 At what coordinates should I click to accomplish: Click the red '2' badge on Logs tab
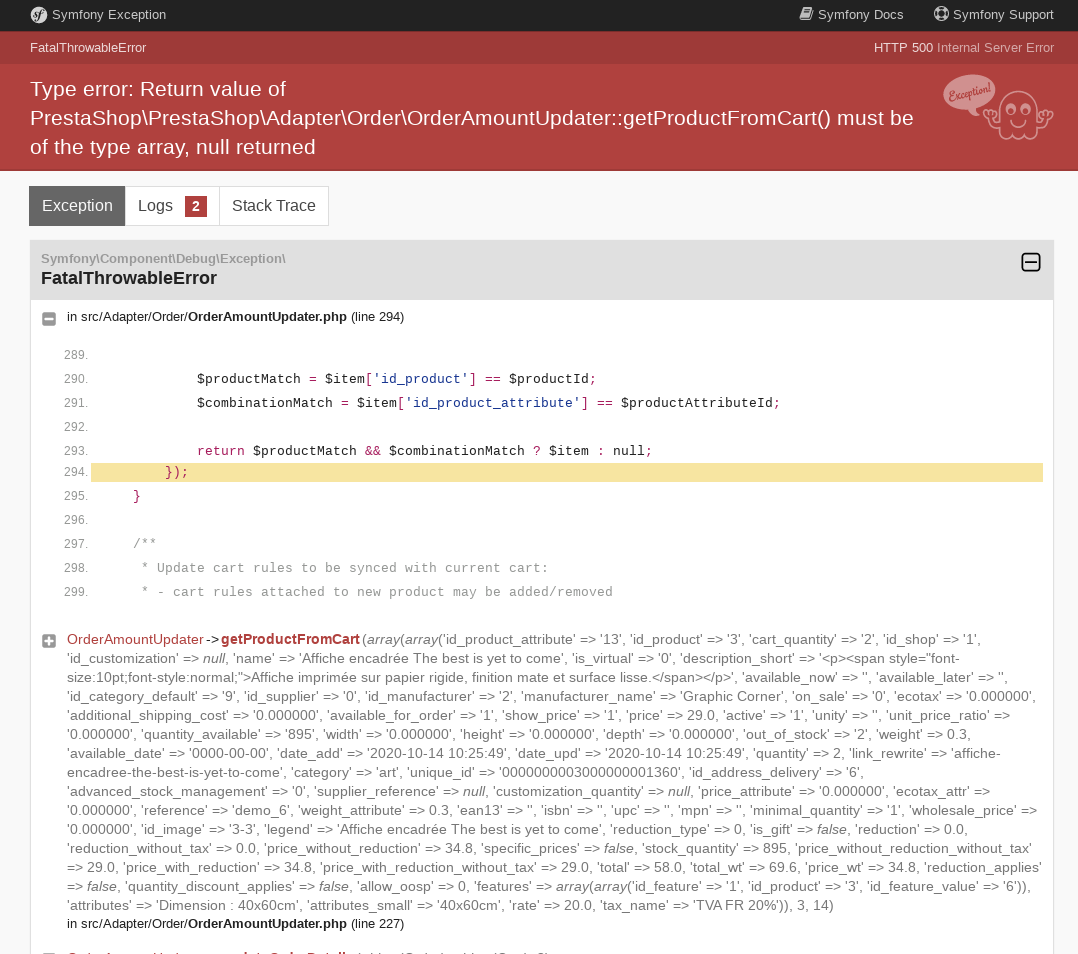196,206
